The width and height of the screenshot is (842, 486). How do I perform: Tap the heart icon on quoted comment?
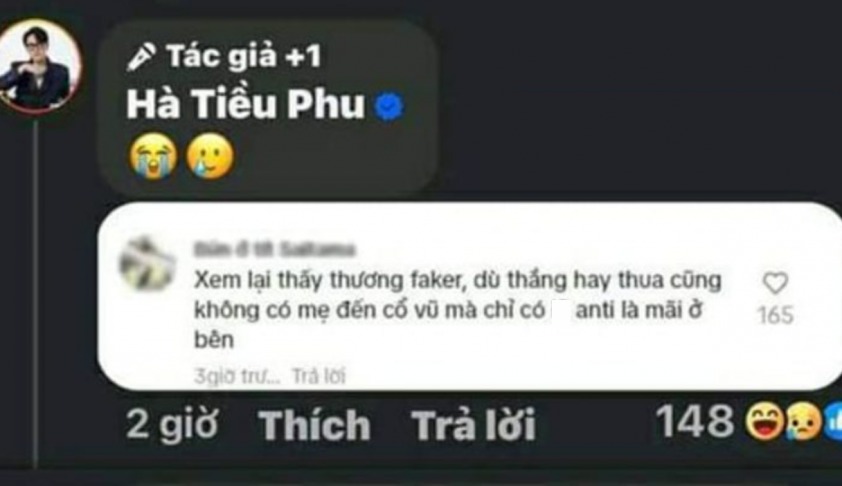tap(775, 283)
